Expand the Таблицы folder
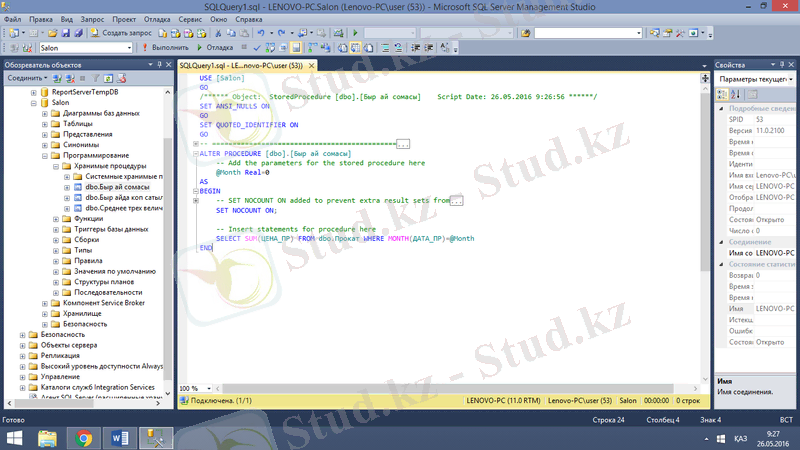 point(45,124)
